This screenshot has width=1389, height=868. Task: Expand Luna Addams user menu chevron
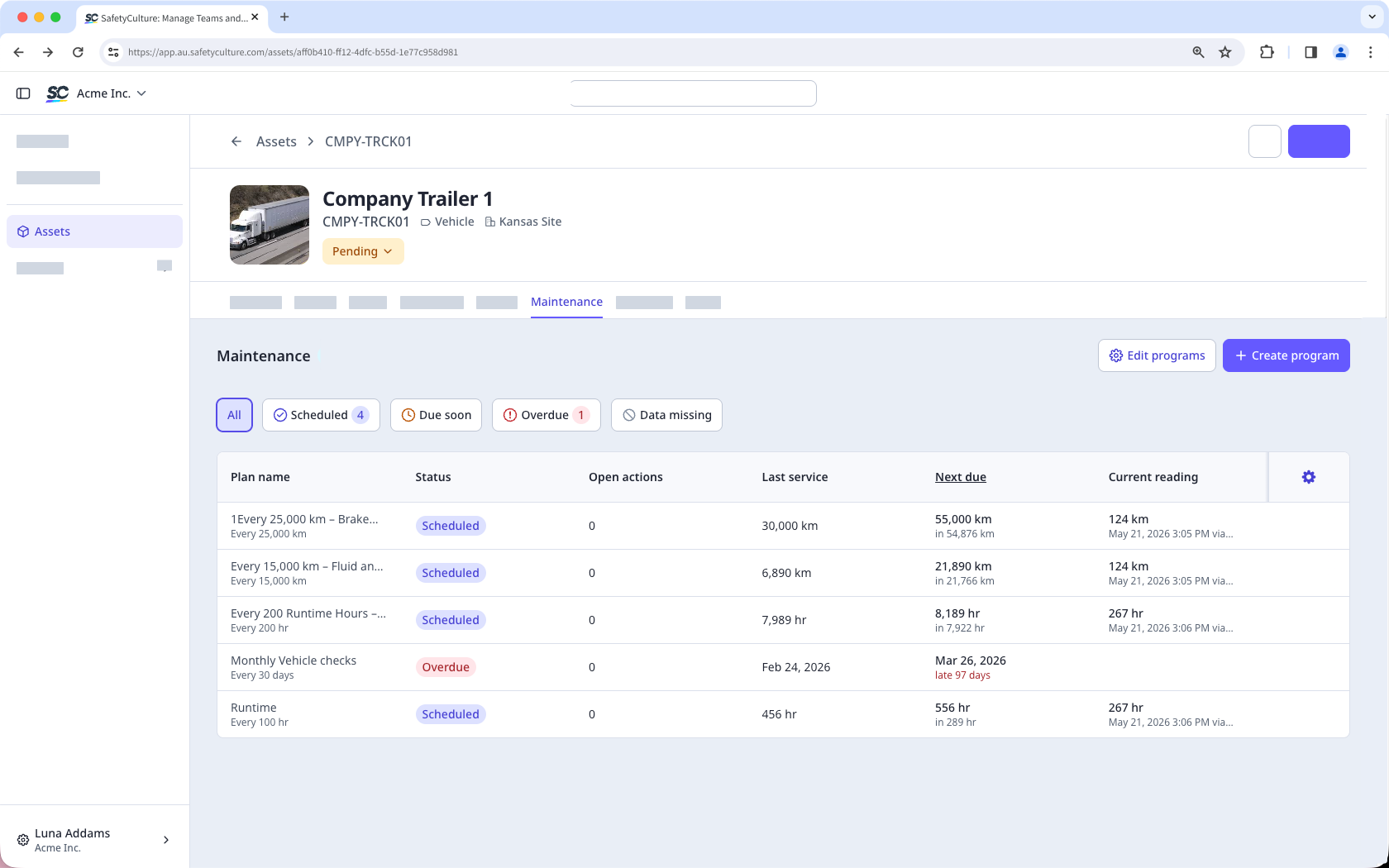166,840
